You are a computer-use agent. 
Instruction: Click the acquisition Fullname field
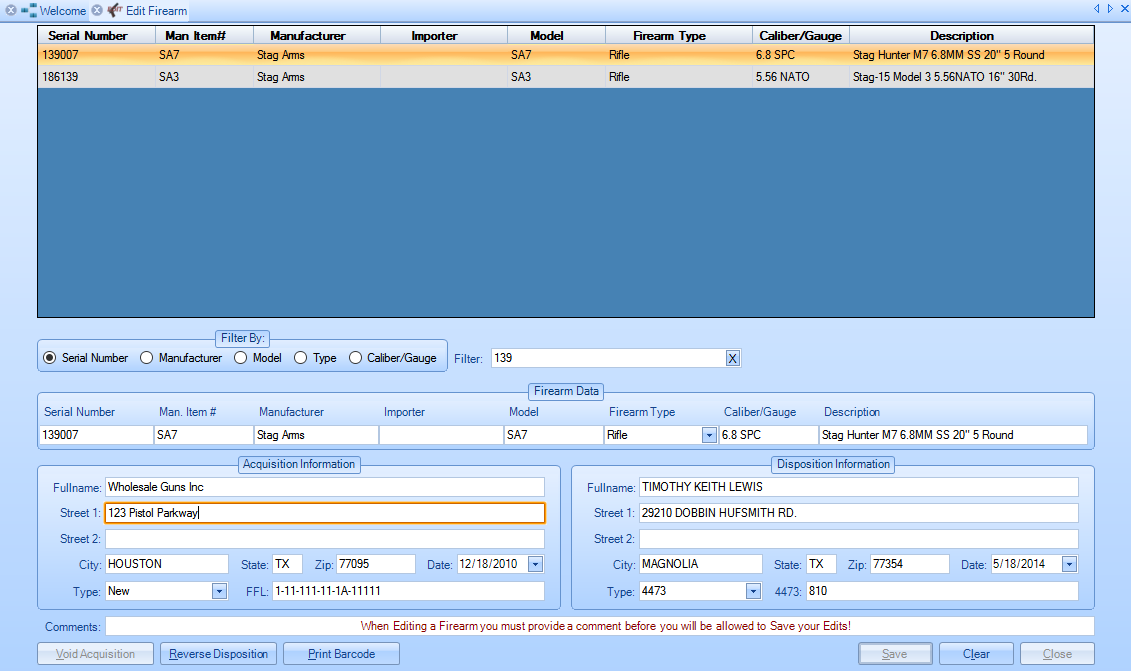325,487
